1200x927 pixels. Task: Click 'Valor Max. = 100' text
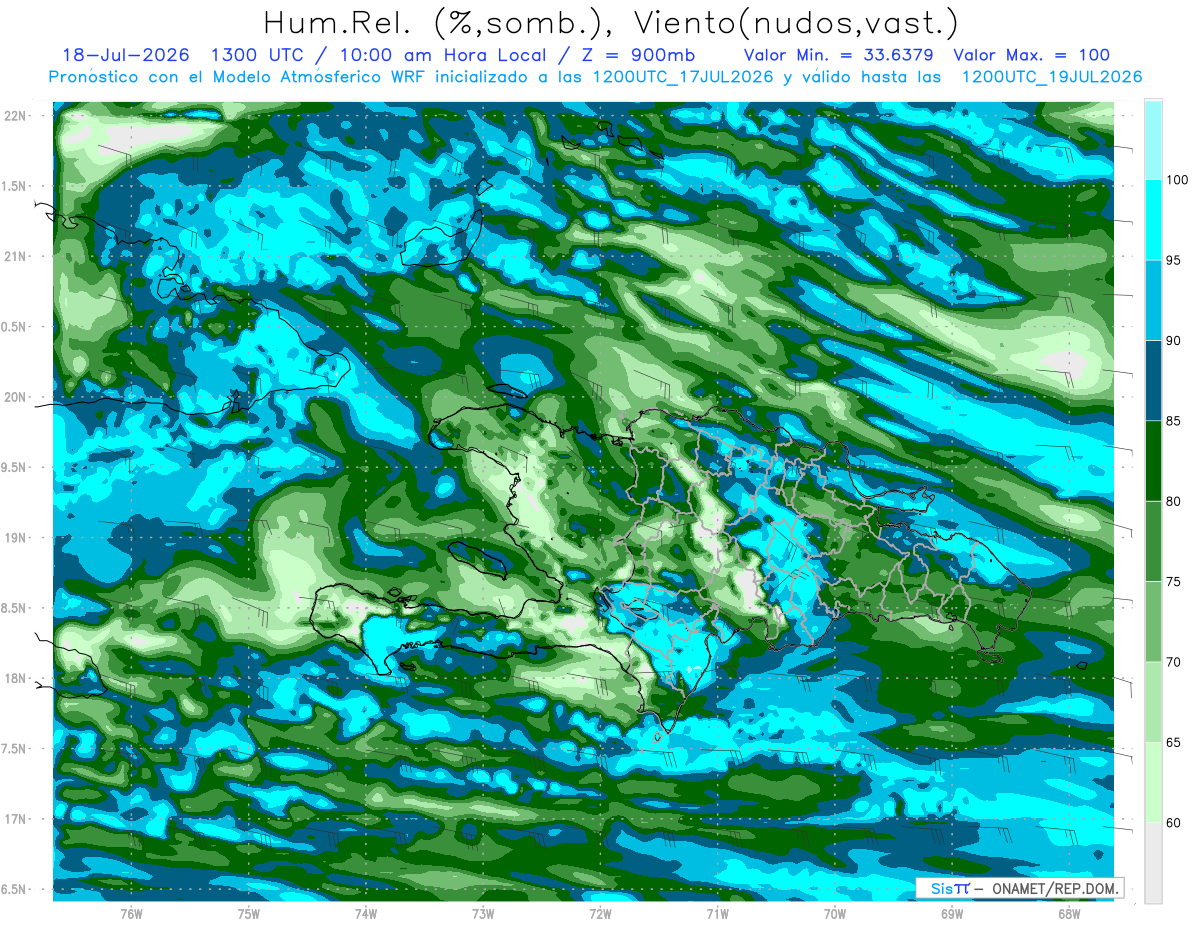click(1032, 55)
